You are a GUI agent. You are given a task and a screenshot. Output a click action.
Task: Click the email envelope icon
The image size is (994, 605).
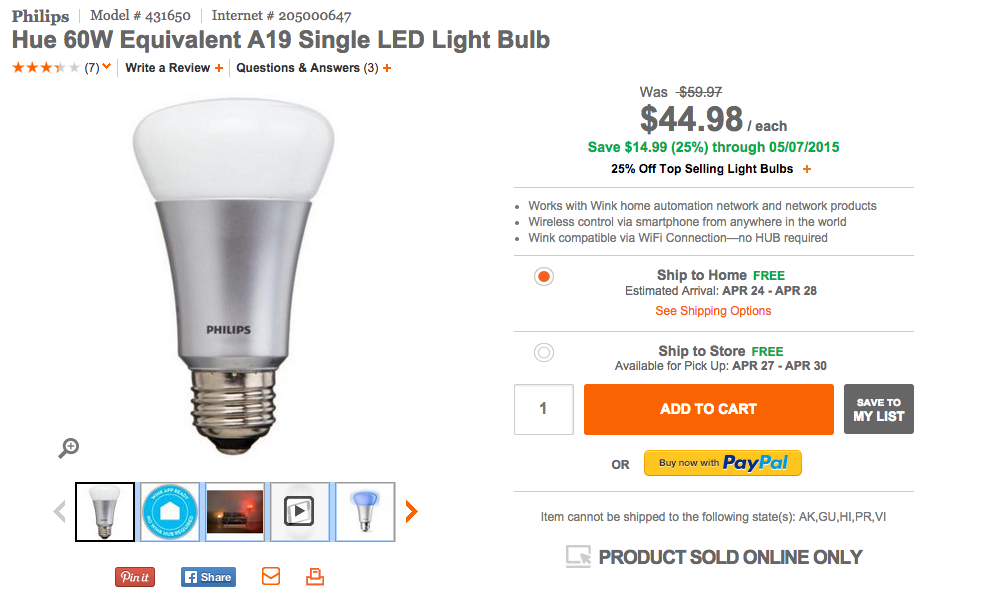271,577
